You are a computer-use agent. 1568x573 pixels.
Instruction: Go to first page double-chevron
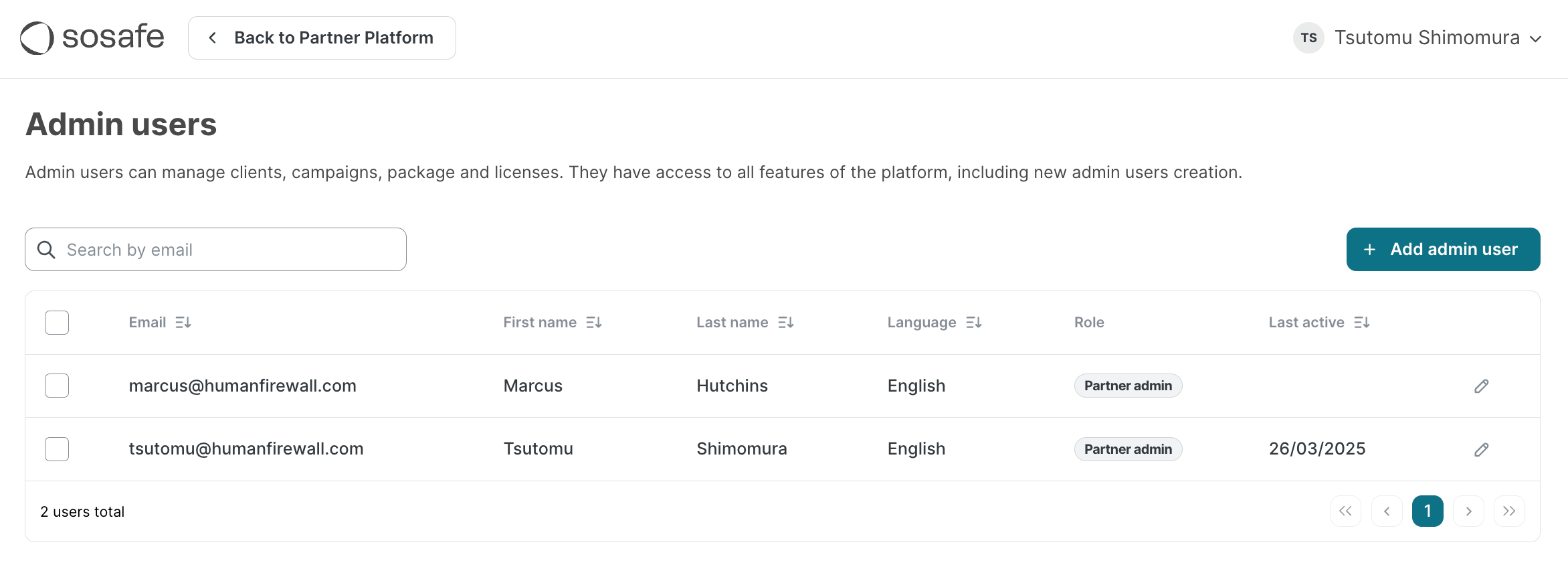click(x=1346, y=511)
